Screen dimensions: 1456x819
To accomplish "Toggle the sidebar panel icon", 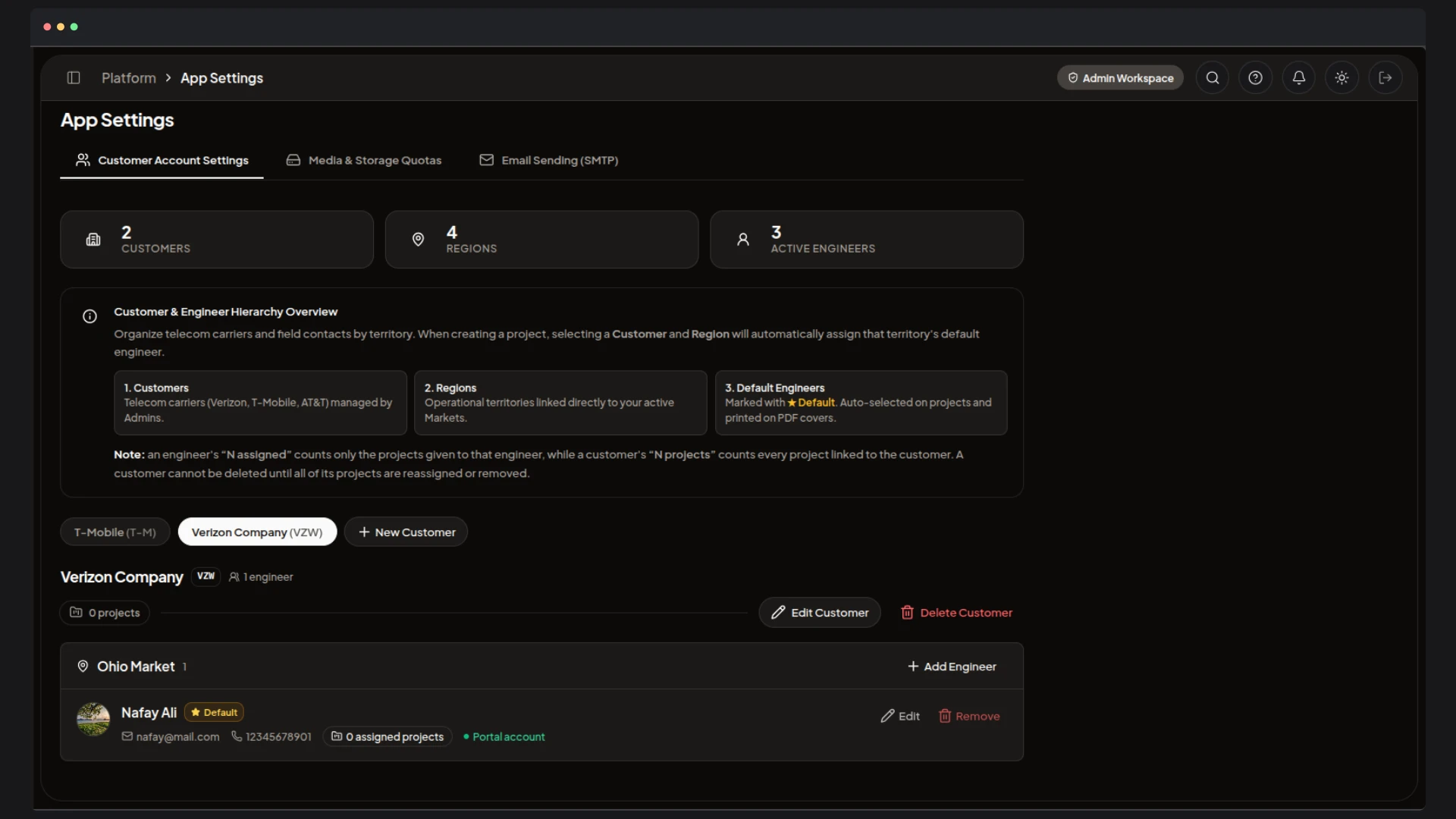I will pos(74,77).
